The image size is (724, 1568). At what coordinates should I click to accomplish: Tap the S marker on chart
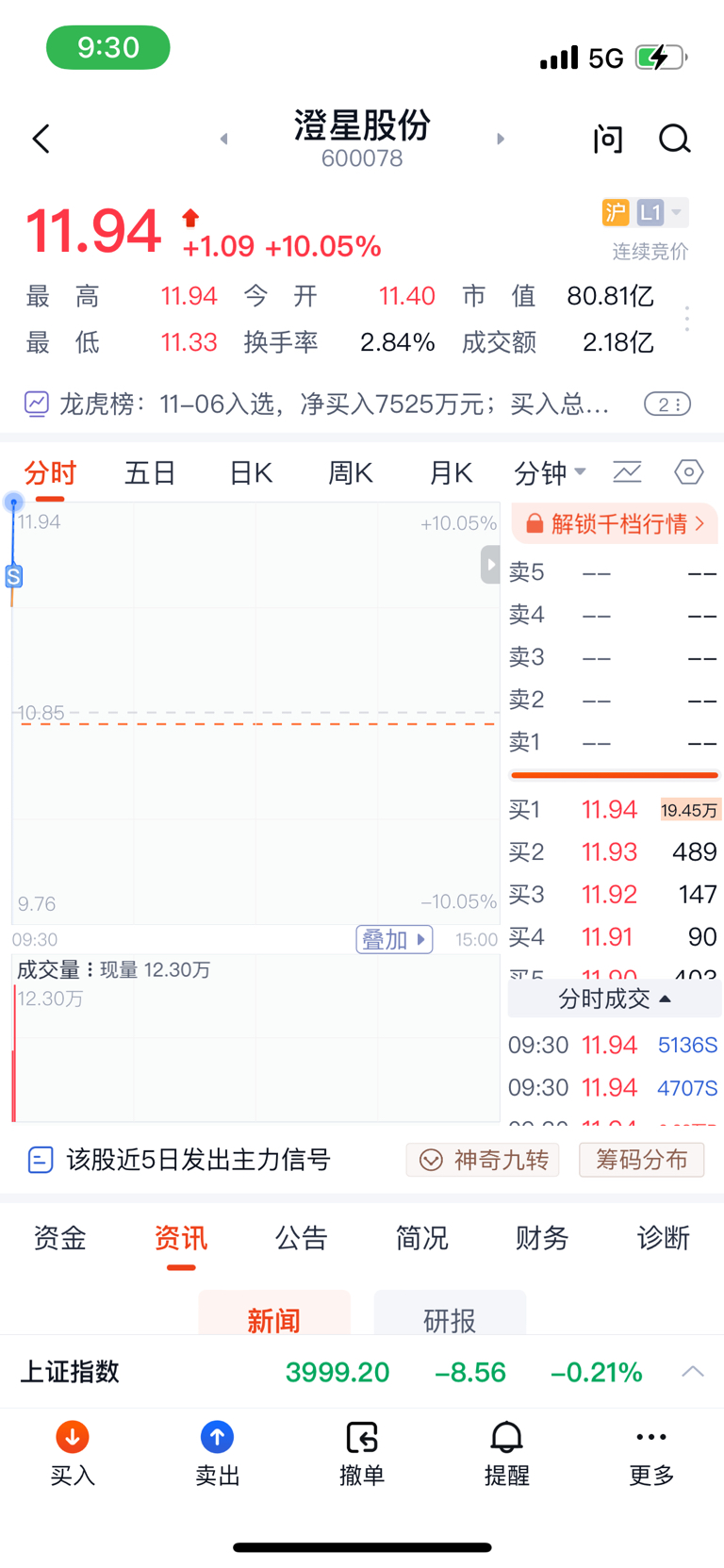[14, 576]
